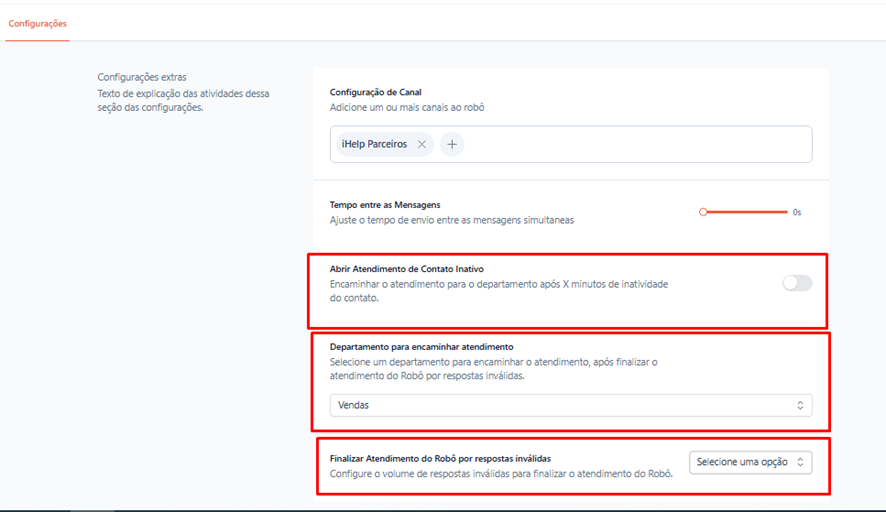
Task: Click the Configuração de Canal heading
Action: (x=376, y=92)
